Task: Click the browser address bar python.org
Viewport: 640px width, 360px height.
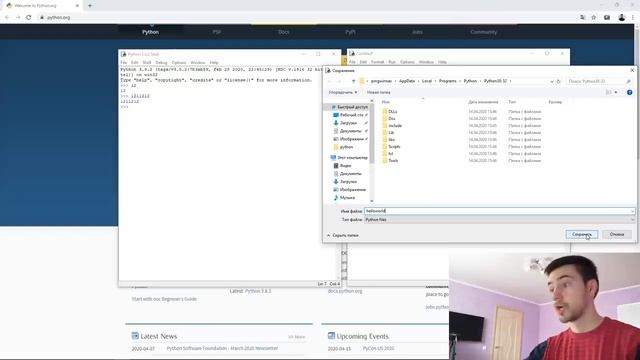Action: pyautogui.click(x=58, y=18)
